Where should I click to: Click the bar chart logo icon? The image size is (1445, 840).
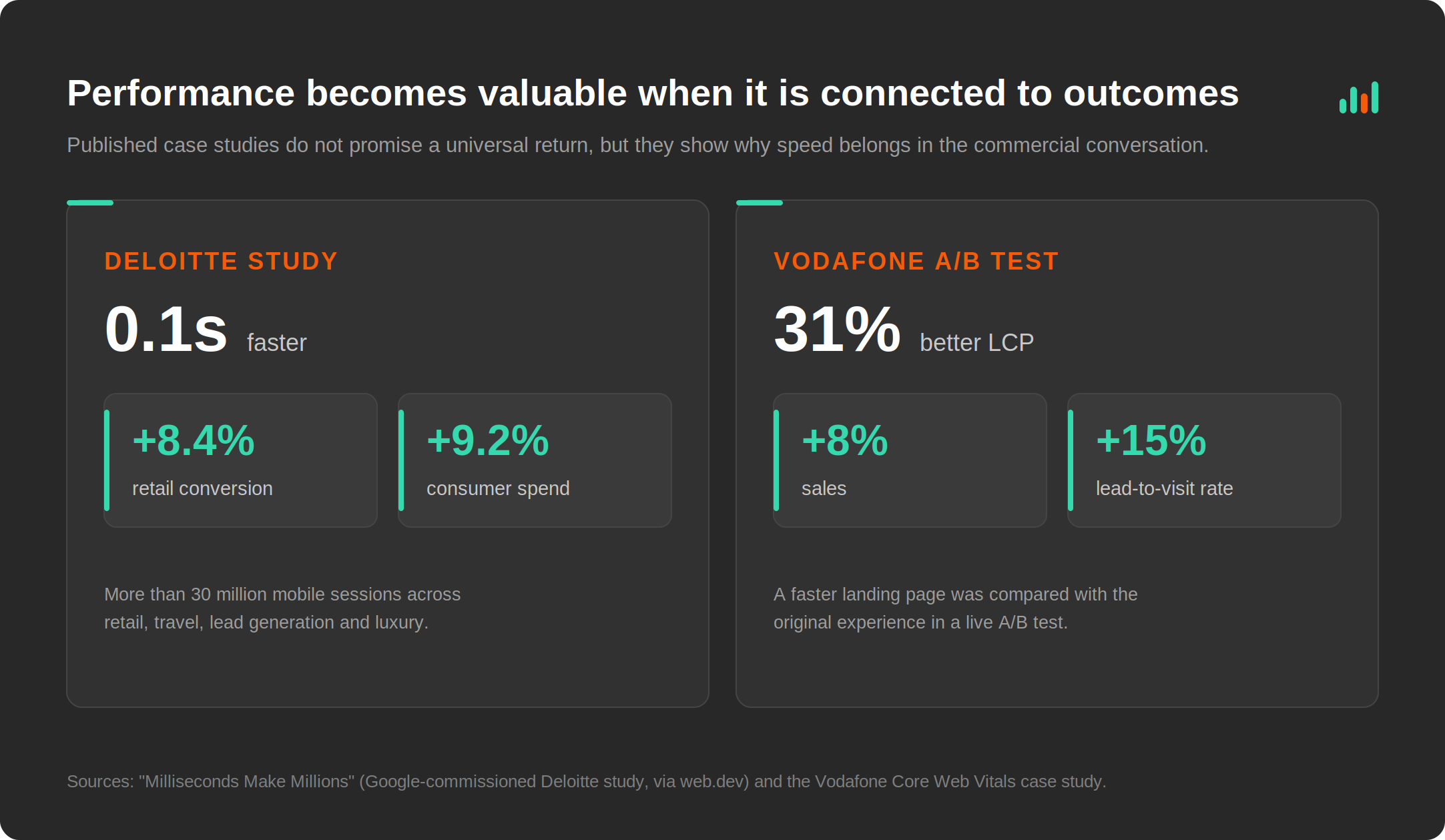1358,97
